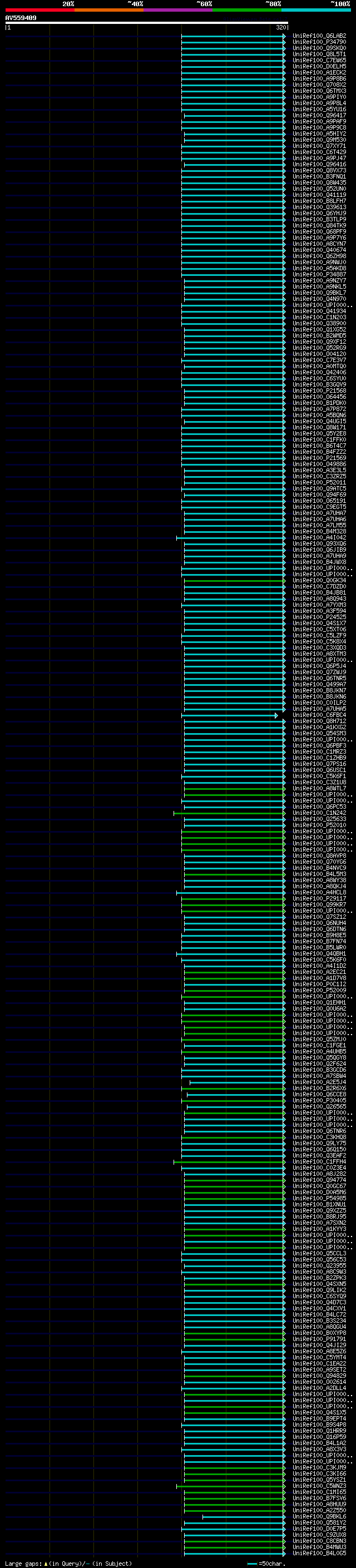Click the orange ~40% identity legend bar
The width and height of the screenshot is (356, 1568).
109,10
